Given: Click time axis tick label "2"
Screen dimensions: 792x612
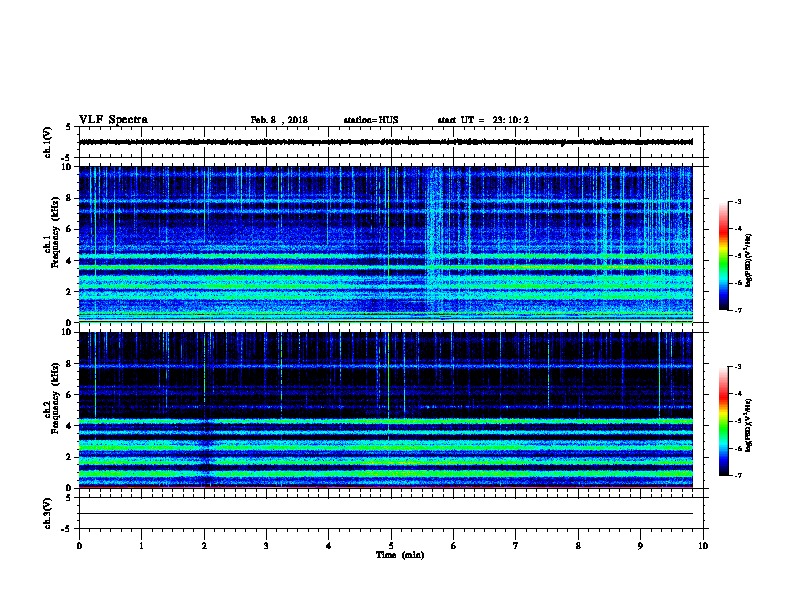Looking at the screenshot, I should [x=204, y=546].
